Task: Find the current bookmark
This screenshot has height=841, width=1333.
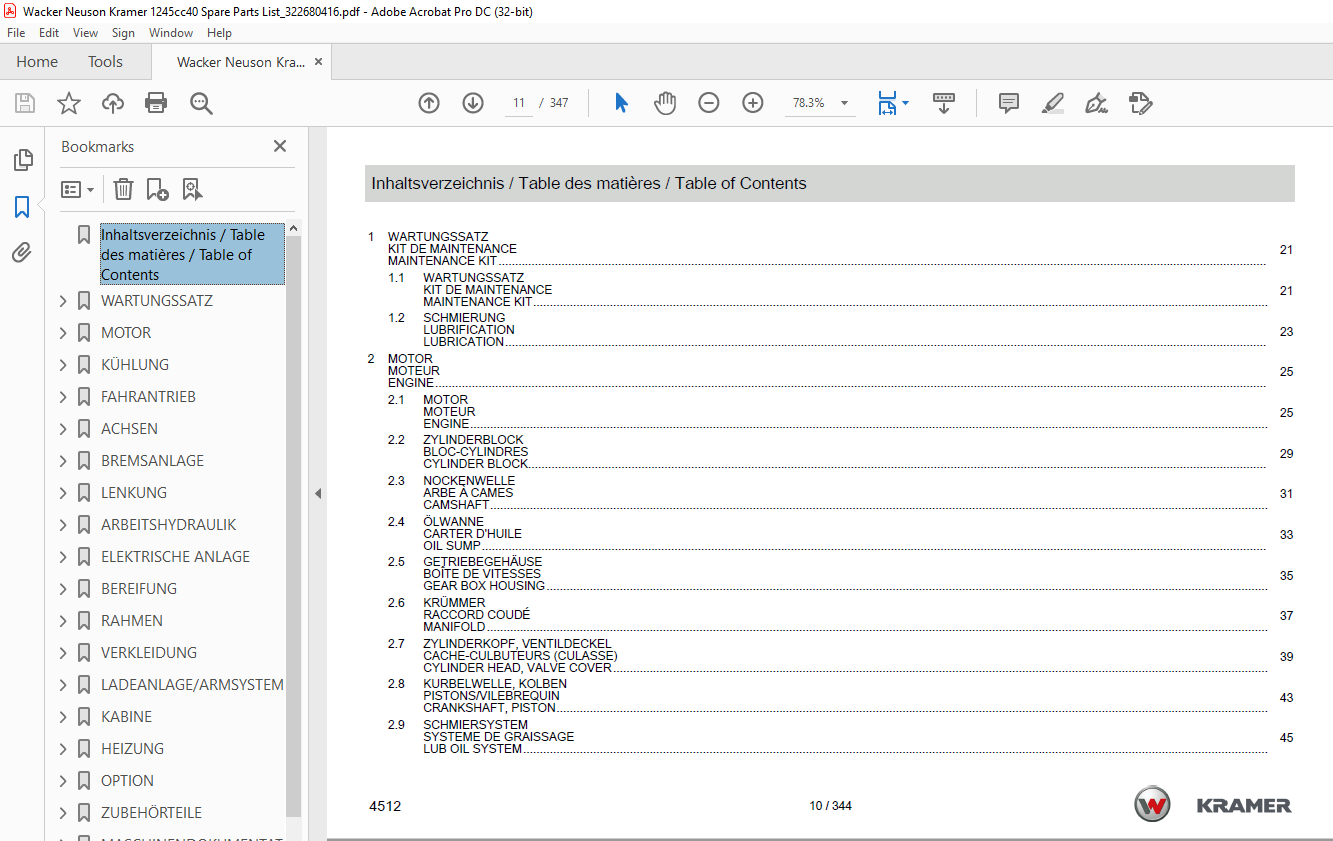Action: pos(192,189)
